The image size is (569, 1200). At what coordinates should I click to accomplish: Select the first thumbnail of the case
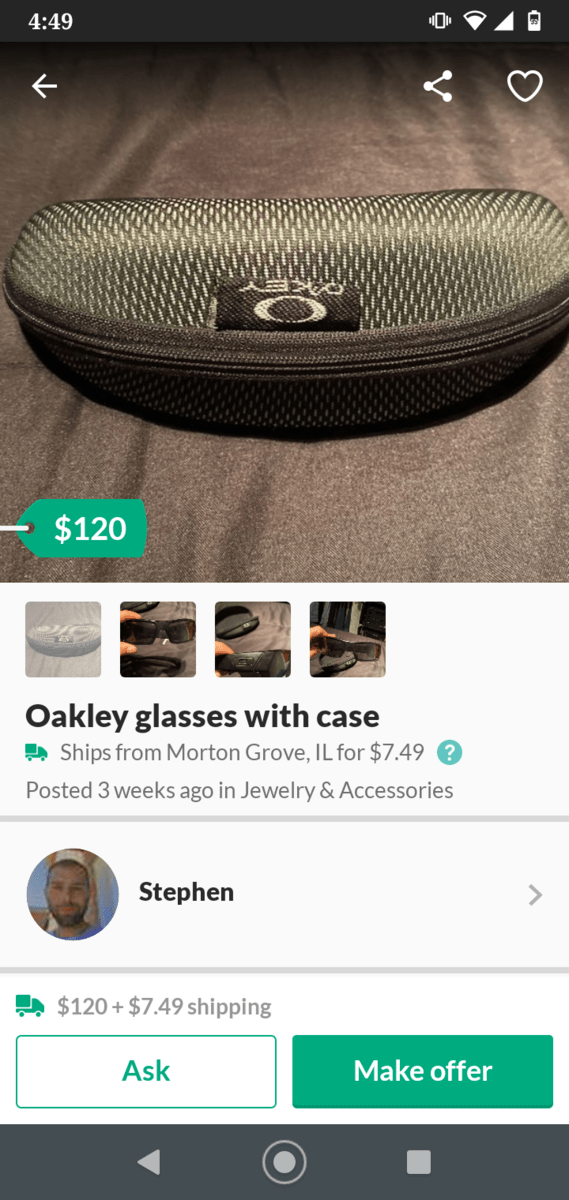click(63, 639)
